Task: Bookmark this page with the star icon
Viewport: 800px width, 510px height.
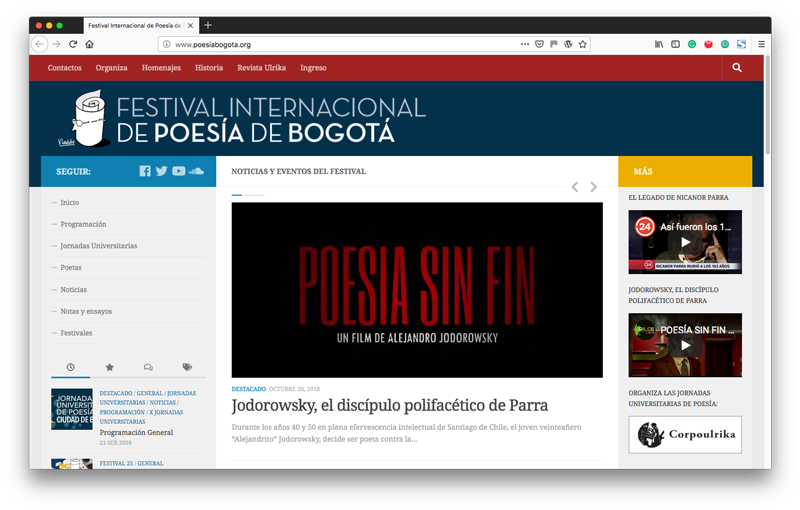Action: (x=583, y=44)
